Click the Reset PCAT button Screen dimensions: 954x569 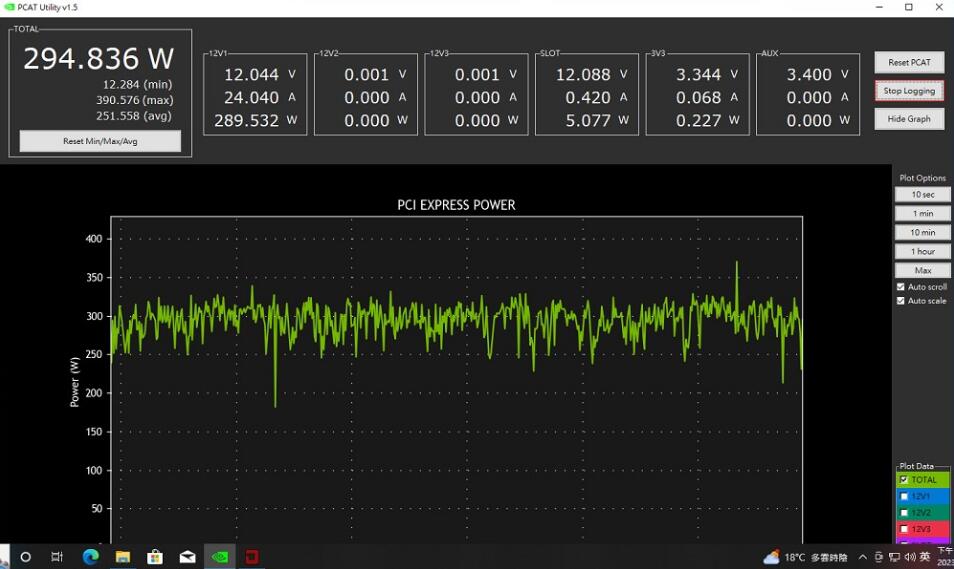910,62
